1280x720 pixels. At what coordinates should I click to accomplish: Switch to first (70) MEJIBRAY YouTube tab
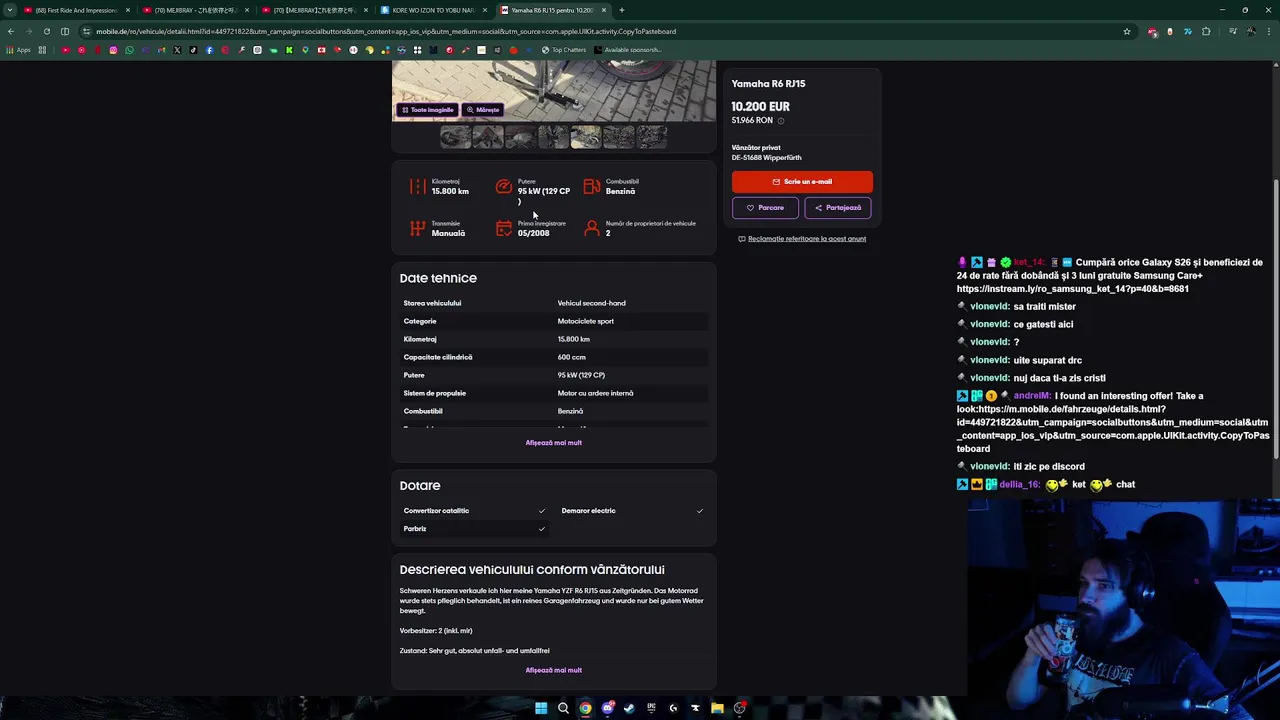tap(195, 10)
